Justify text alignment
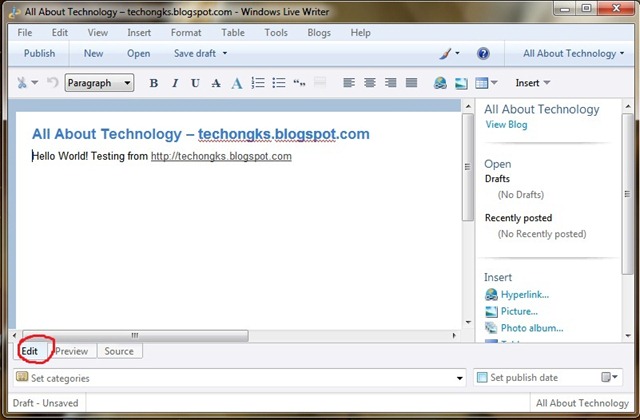640x420 pixels. [411, 83]
